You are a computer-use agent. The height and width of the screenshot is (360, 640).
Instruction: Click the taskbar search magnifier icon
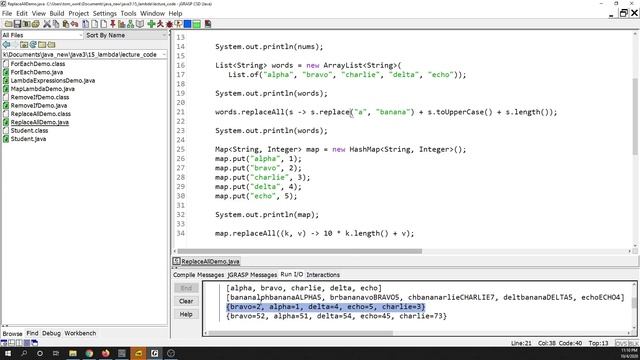(x=24, y=353)
